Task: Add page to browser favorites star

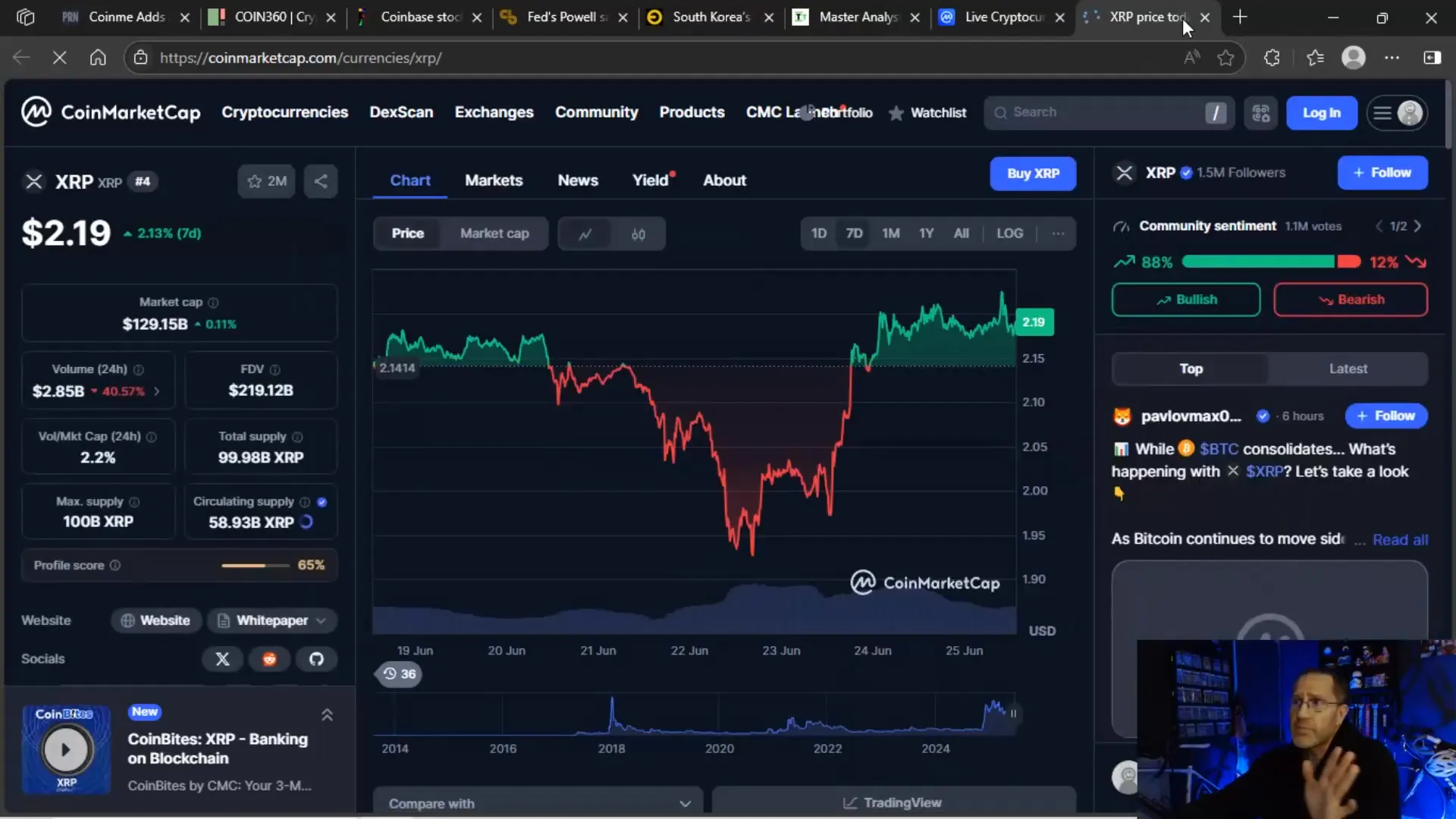Action: (1225, 58)
